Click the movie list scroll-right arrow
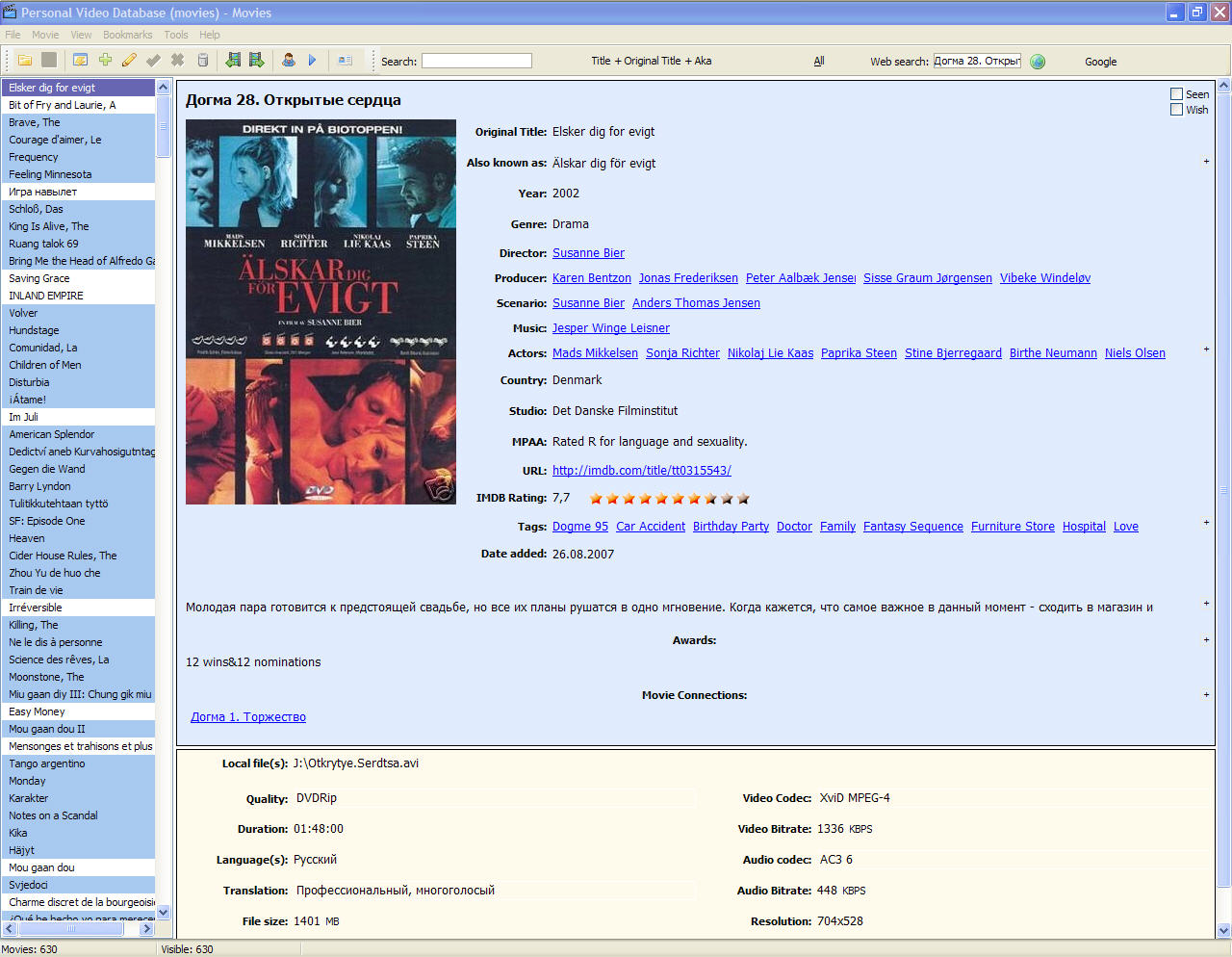 click(147, 929)
